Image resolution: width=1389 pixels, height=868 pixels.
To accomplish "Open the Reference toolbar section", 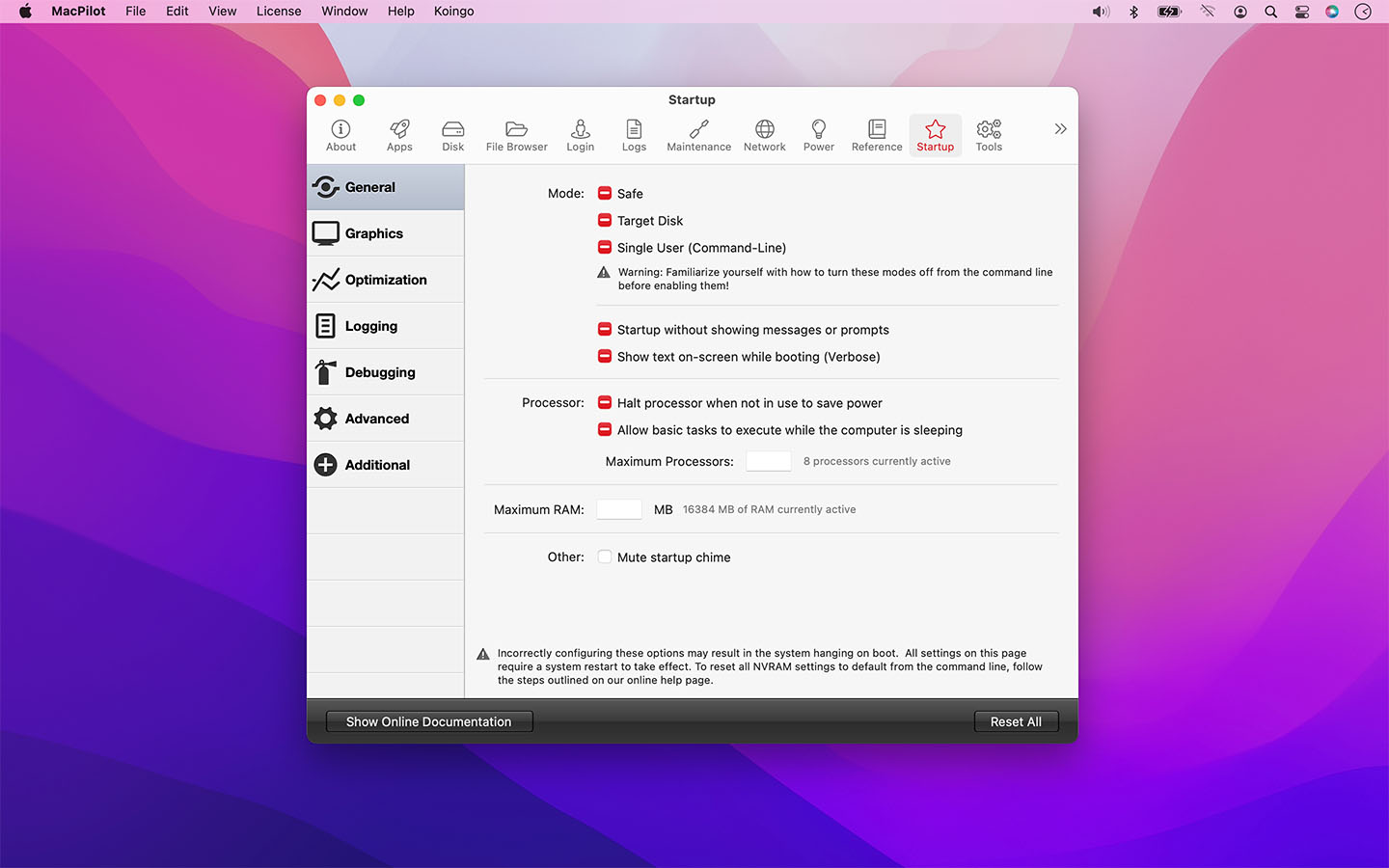I will tap(876, 135).
